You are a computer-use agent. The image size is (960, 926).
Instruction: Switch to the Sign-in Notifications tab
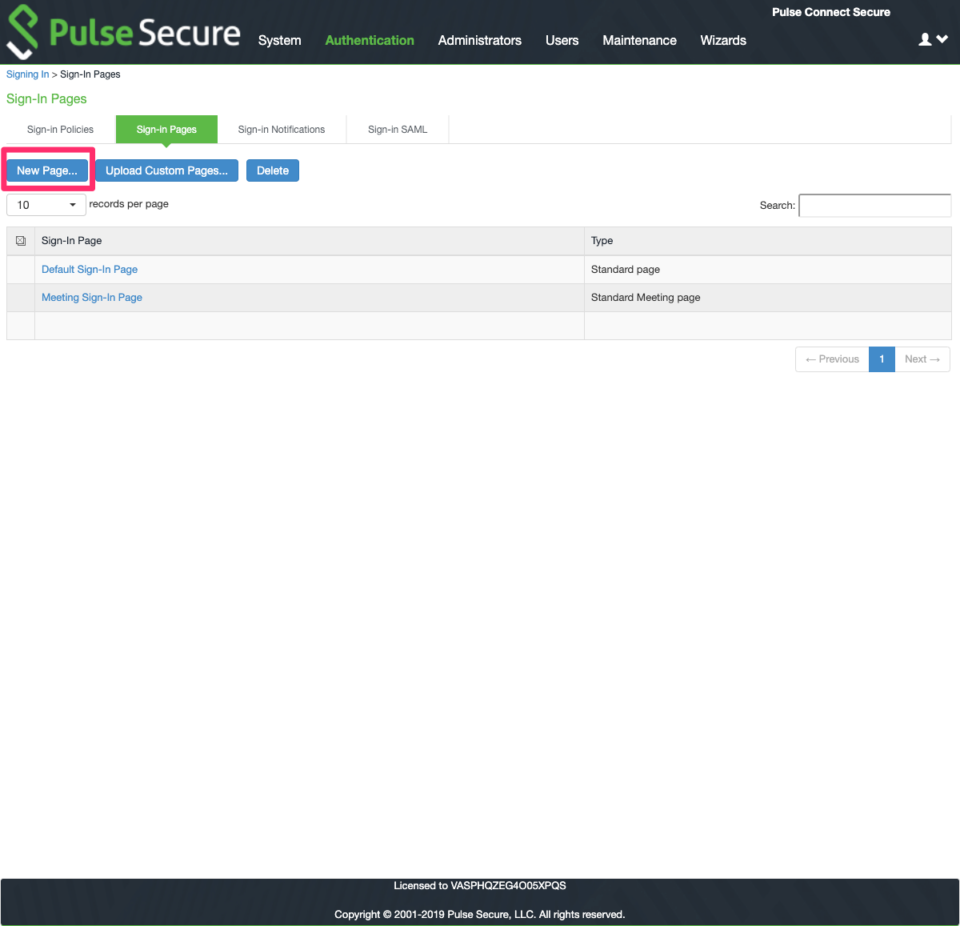point(281,129)
